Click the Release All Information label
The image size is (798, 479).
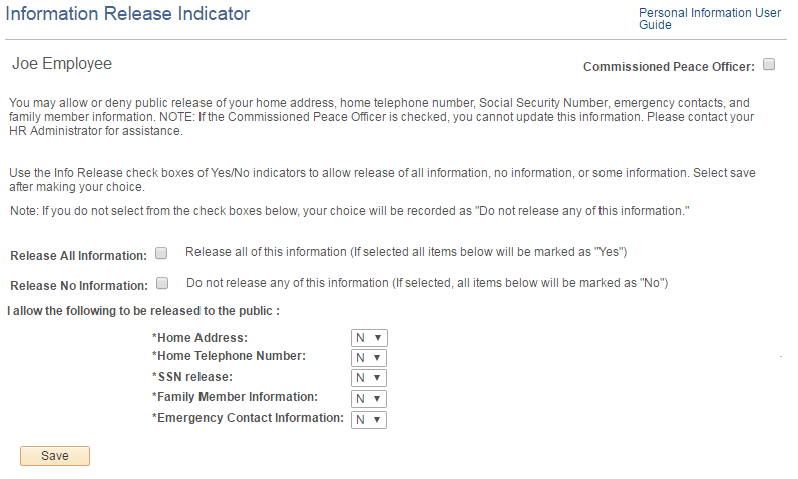(x=78, y=256)
